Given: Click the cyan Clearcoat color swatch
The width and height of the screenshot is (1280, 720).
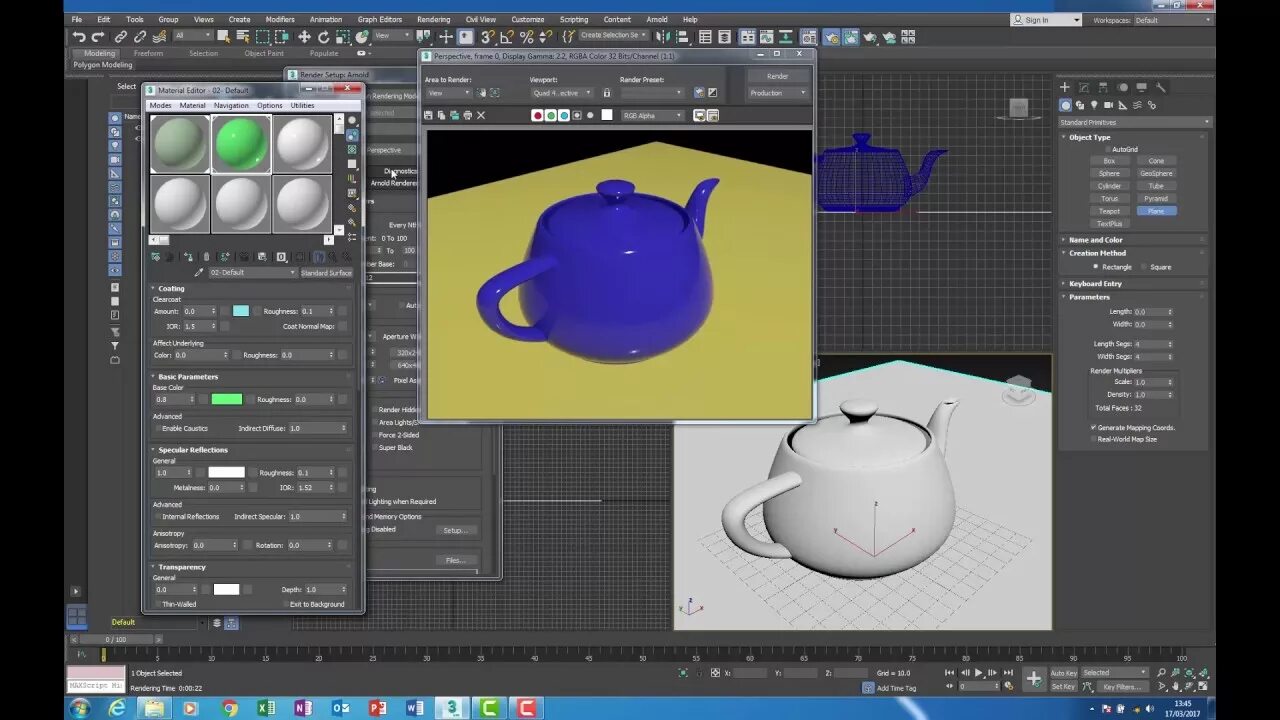Looking at the screenshot, I should tap(241, 311).
